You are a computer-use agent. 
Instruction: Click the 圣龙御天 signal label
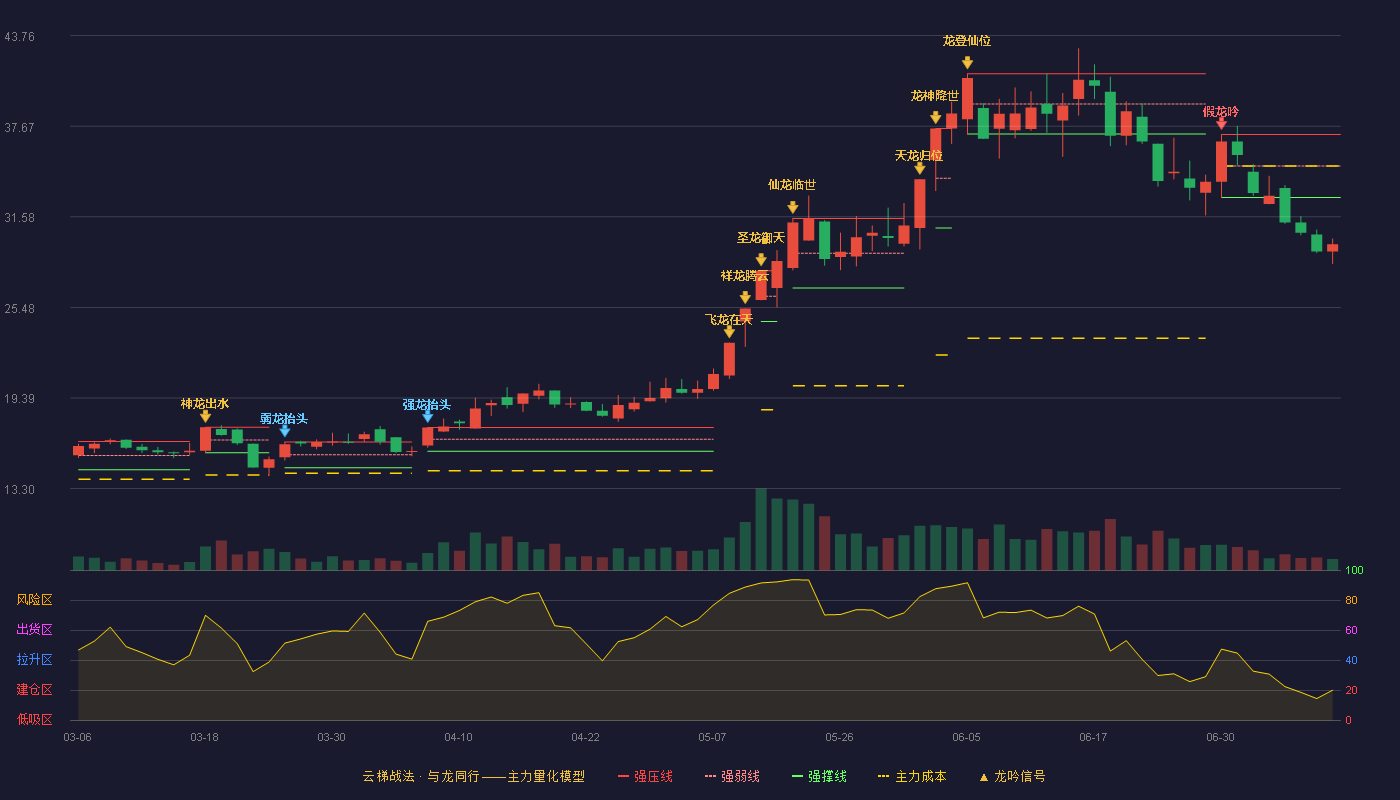pyautogui.click(x=761, y=238)
